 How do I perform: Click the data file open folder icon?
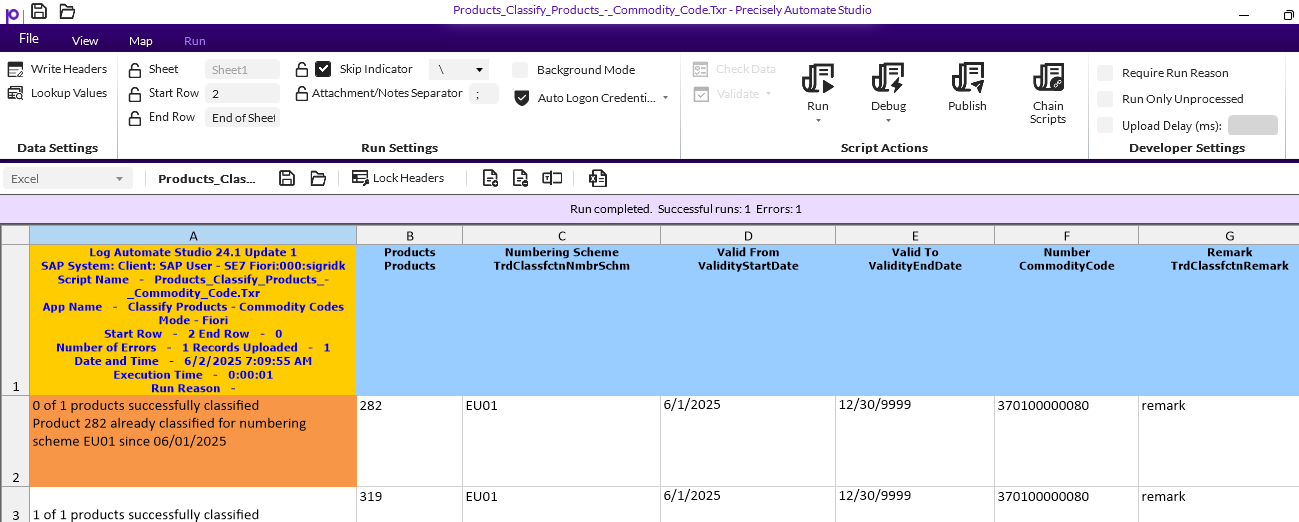point(318,178)
